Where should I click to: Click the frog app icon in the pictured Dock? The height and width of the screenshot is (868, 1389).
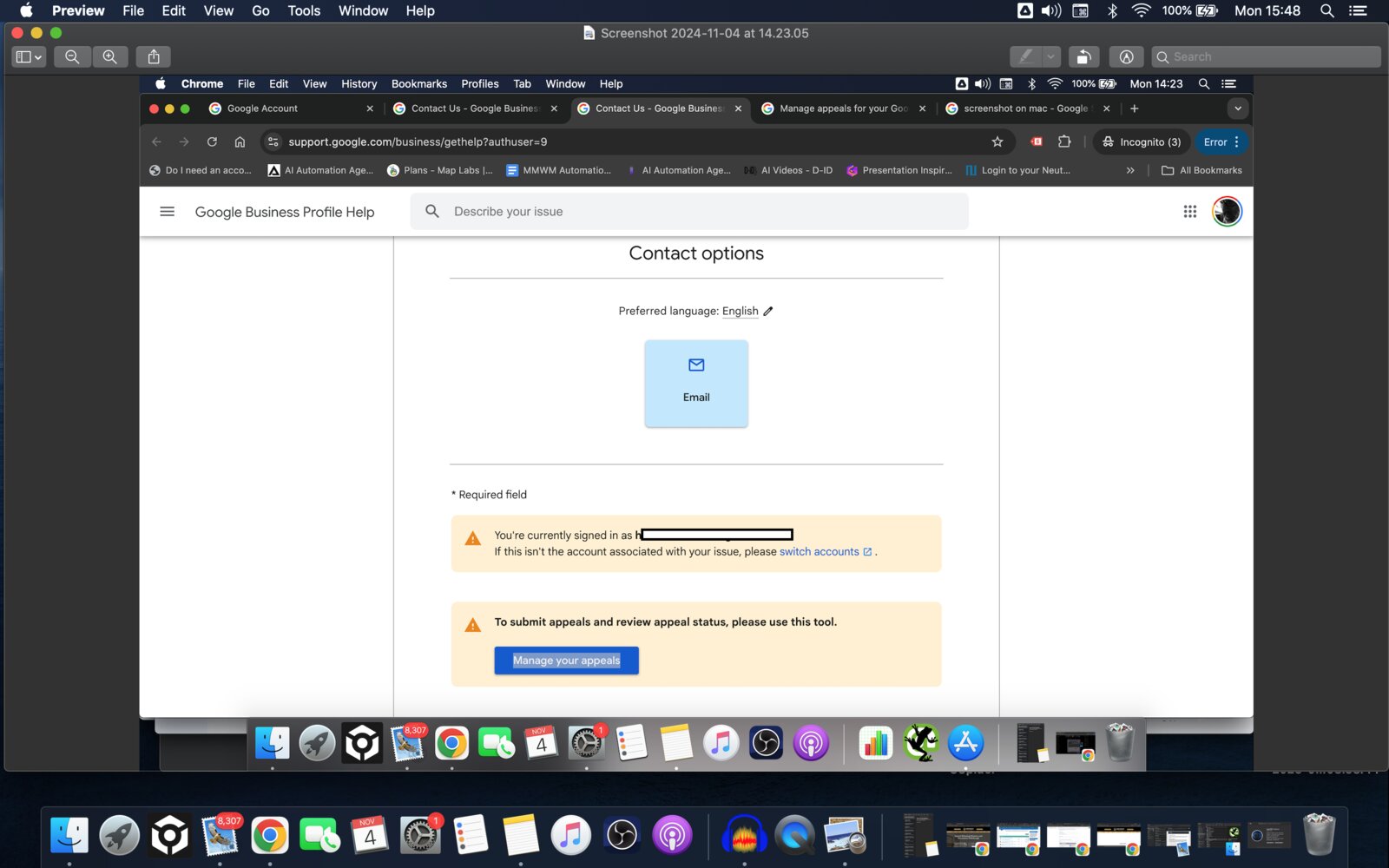pos(920,743)
